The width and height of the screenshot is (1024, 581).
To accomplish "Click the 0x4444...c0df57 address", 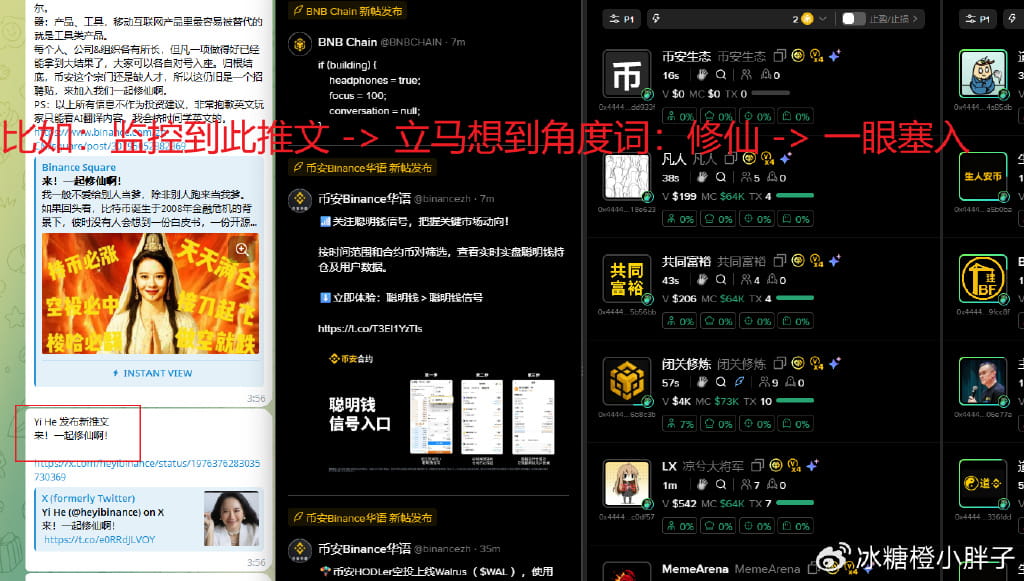I will [626, 517].
